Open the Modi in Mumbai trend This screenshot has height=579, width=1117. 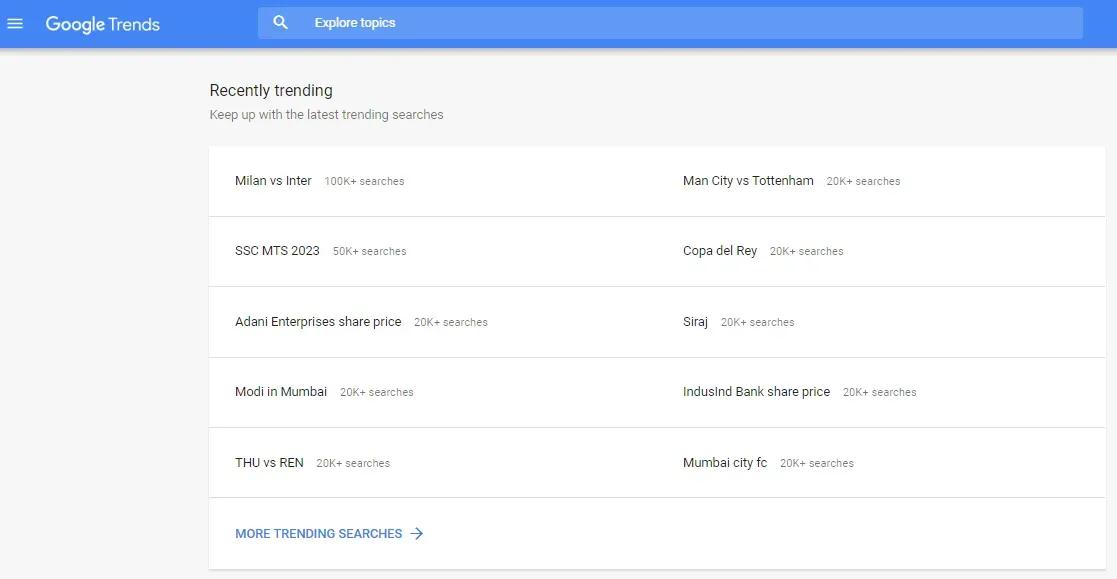(x=281, y=392)
